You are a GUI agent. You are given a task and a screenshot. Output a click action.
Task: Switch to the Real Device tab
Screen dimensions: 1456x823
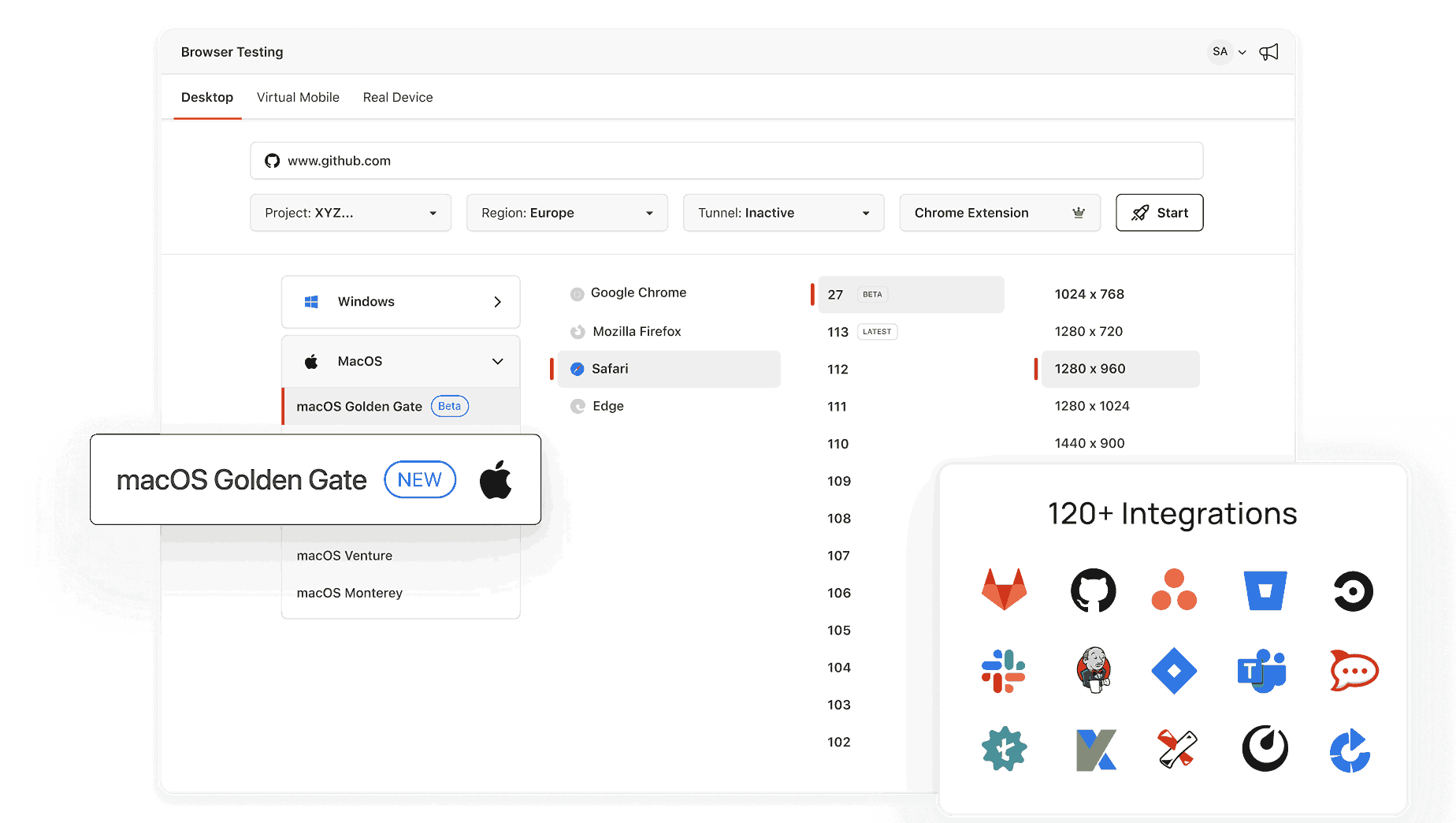[x=398, y=97]
